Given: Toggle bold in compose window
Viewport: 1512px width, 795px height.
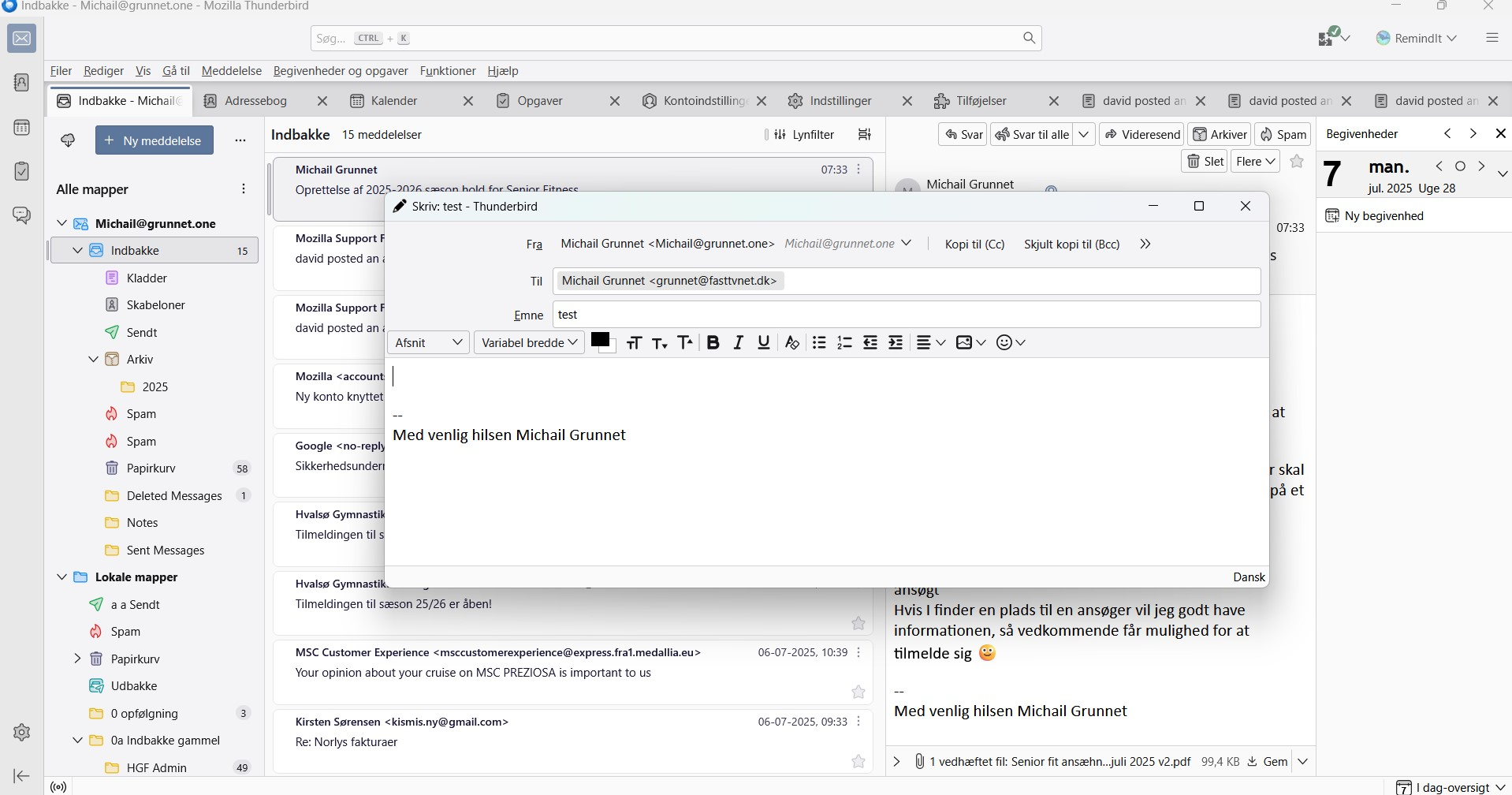Looking at the screenshot, I should pos(713,342).
